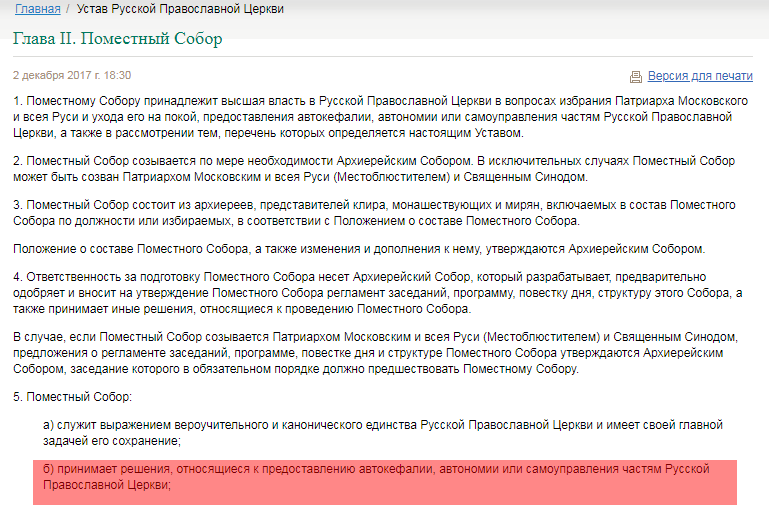Click the heading Глава II. Поместный Собор

click(117, 39)
